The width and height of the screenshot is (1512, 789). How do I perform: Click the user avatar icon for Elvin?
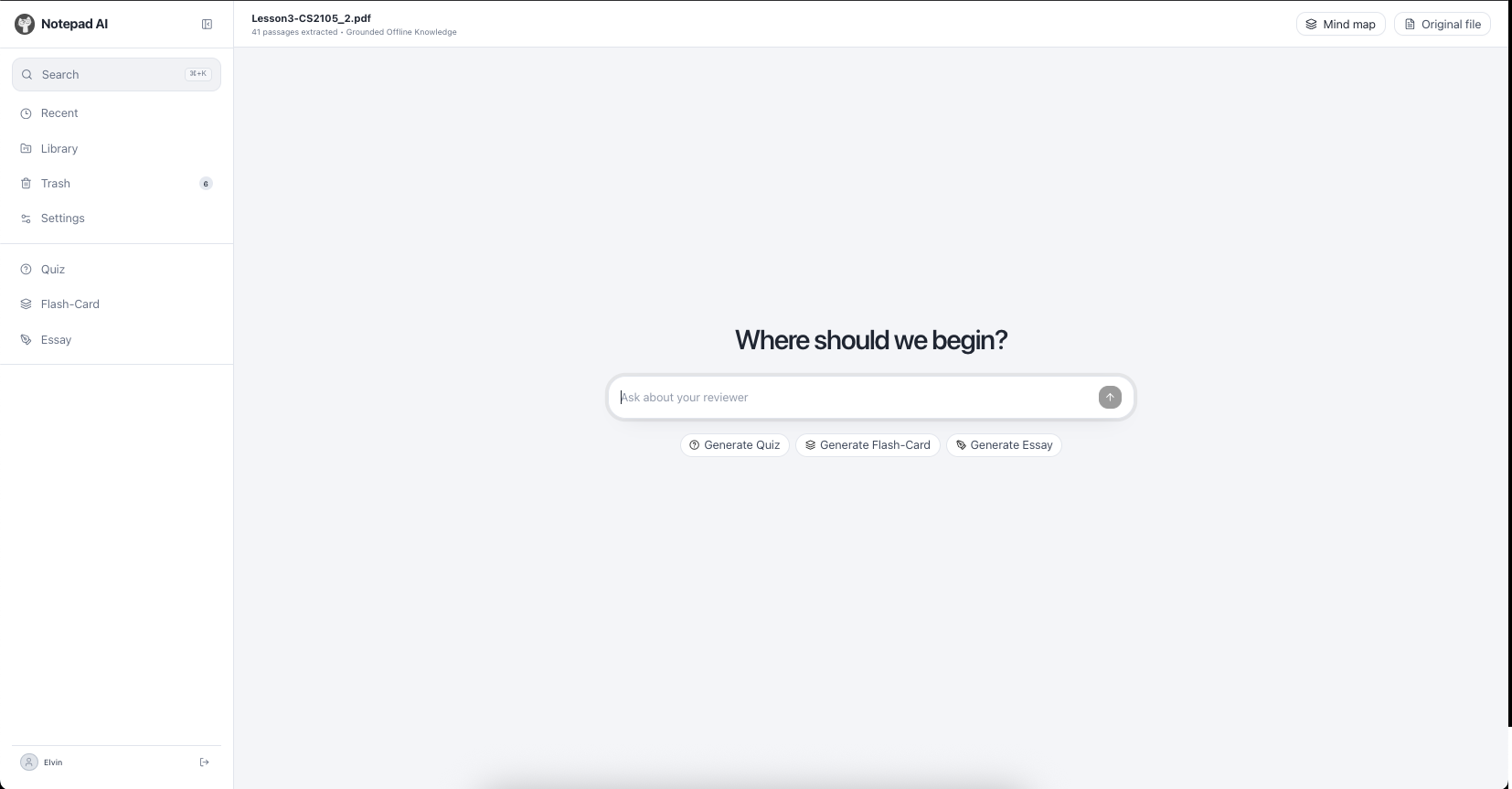29,762
